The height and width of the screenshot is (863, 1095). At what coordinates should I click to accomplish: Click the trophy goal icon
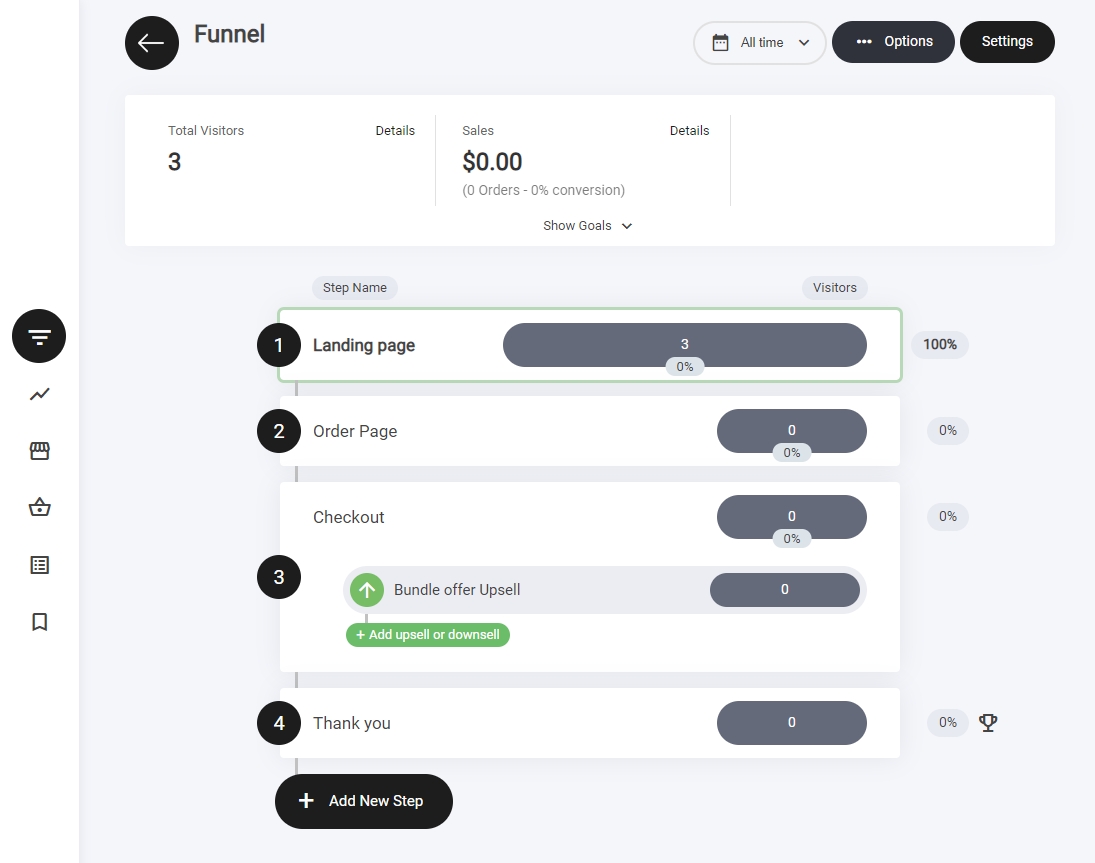pos(988,722)
